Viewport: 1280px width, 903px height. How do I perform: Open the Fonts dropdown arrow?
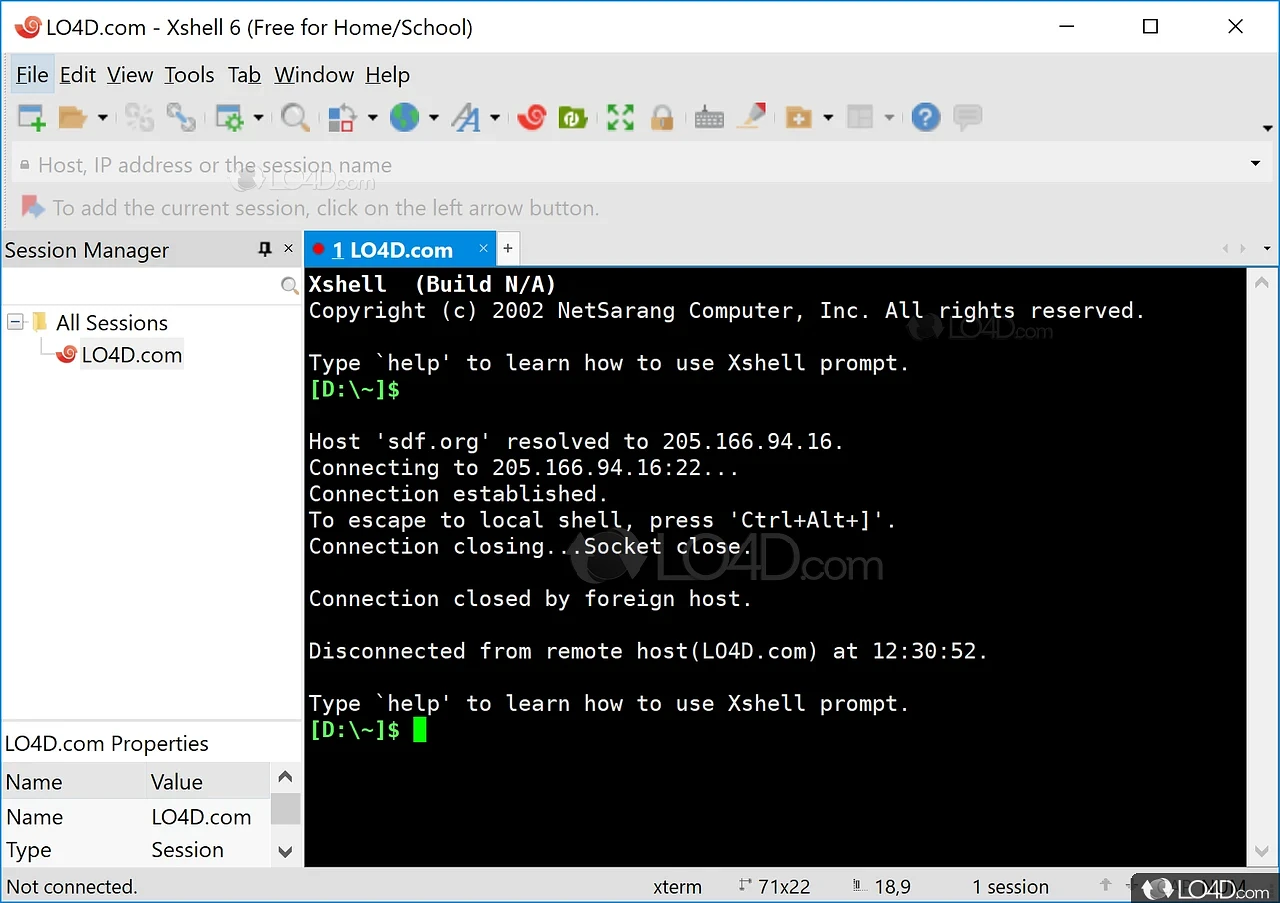tap(495, 118)
